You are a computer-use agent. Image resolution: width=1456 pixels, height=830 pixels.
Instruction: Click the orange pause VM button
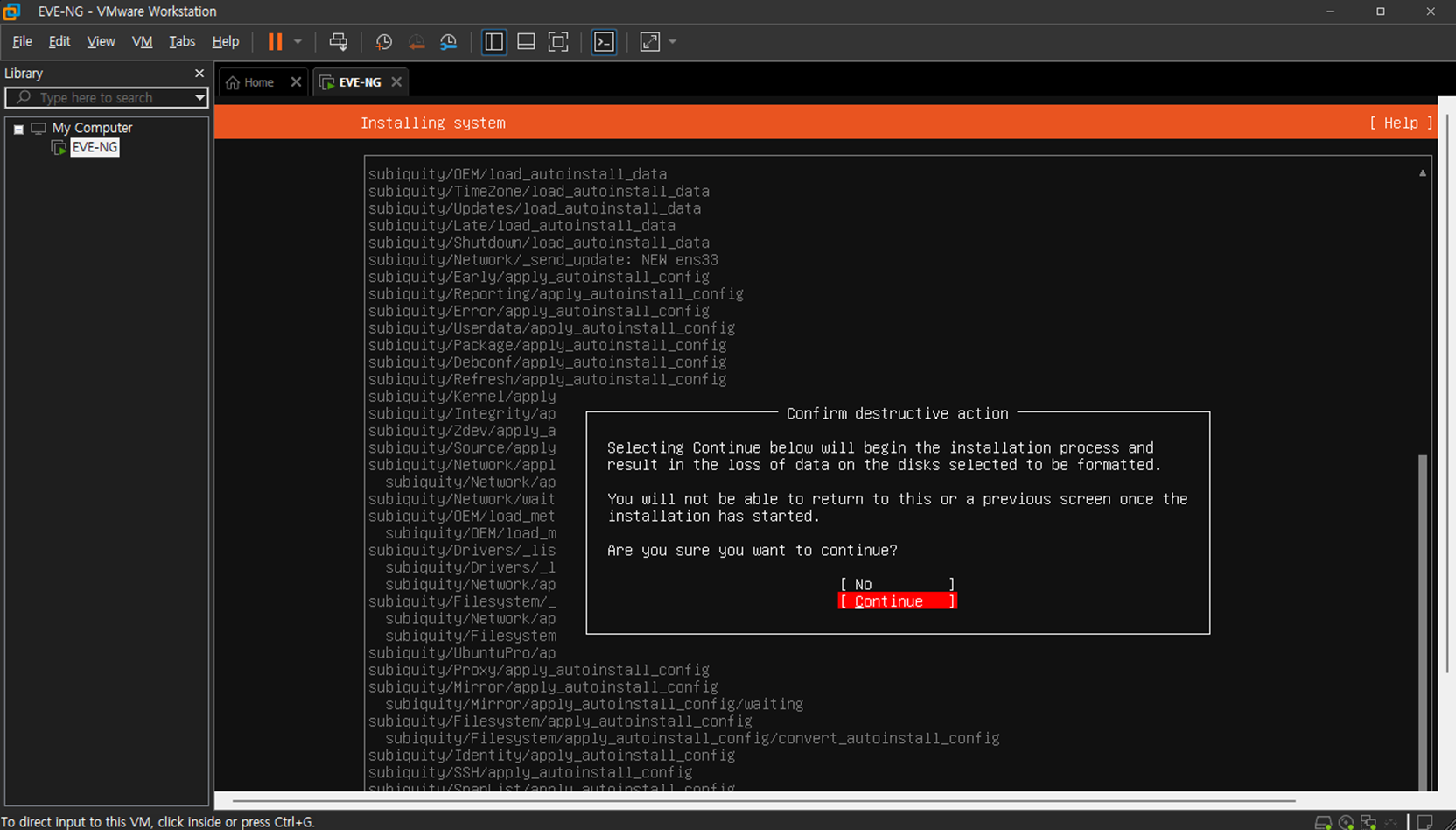[275, 41]
